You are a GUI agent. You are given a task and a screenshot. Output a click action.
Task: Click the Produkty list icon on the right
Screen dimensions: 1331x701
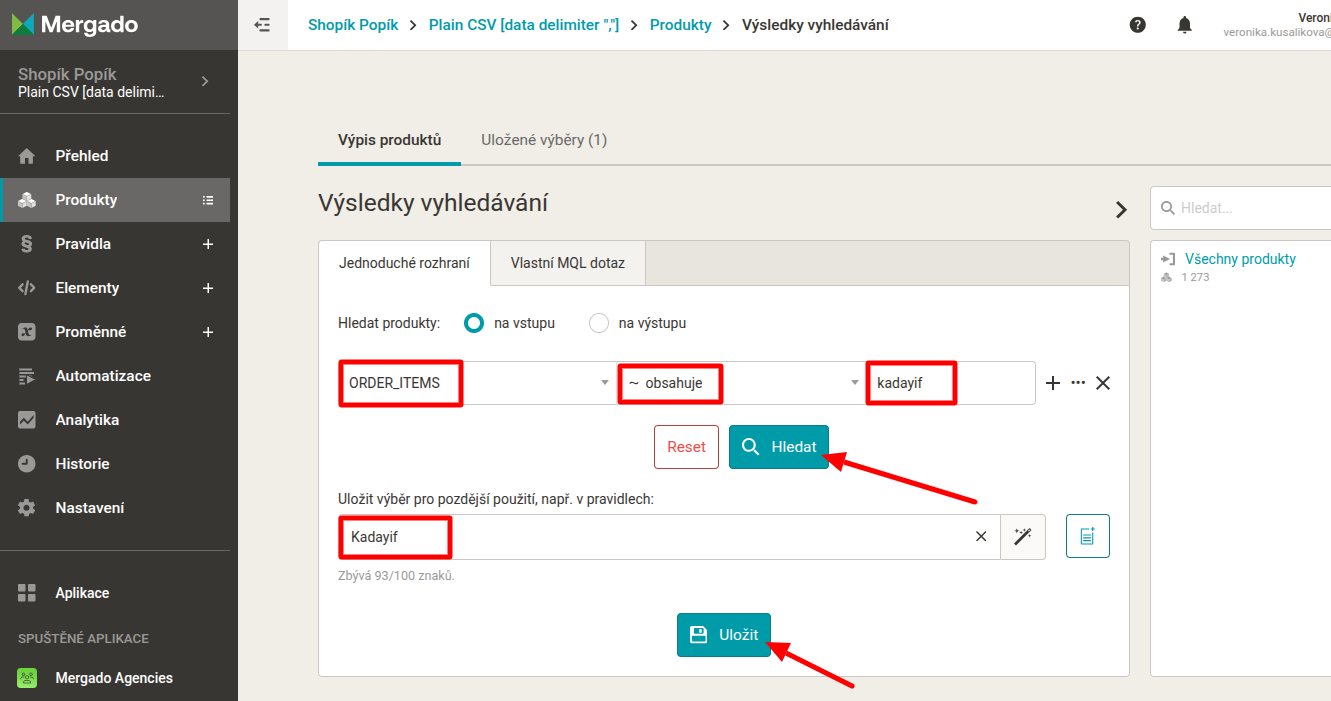pyautogui.click(x=208, y=200)
